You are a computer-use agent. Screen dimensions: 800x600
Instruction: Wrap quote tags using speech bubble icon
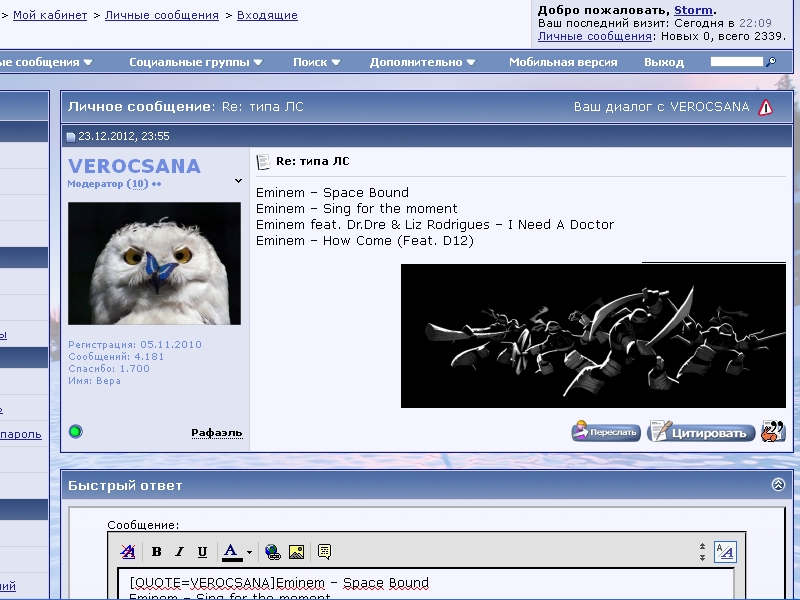click(x=324, y=552)
